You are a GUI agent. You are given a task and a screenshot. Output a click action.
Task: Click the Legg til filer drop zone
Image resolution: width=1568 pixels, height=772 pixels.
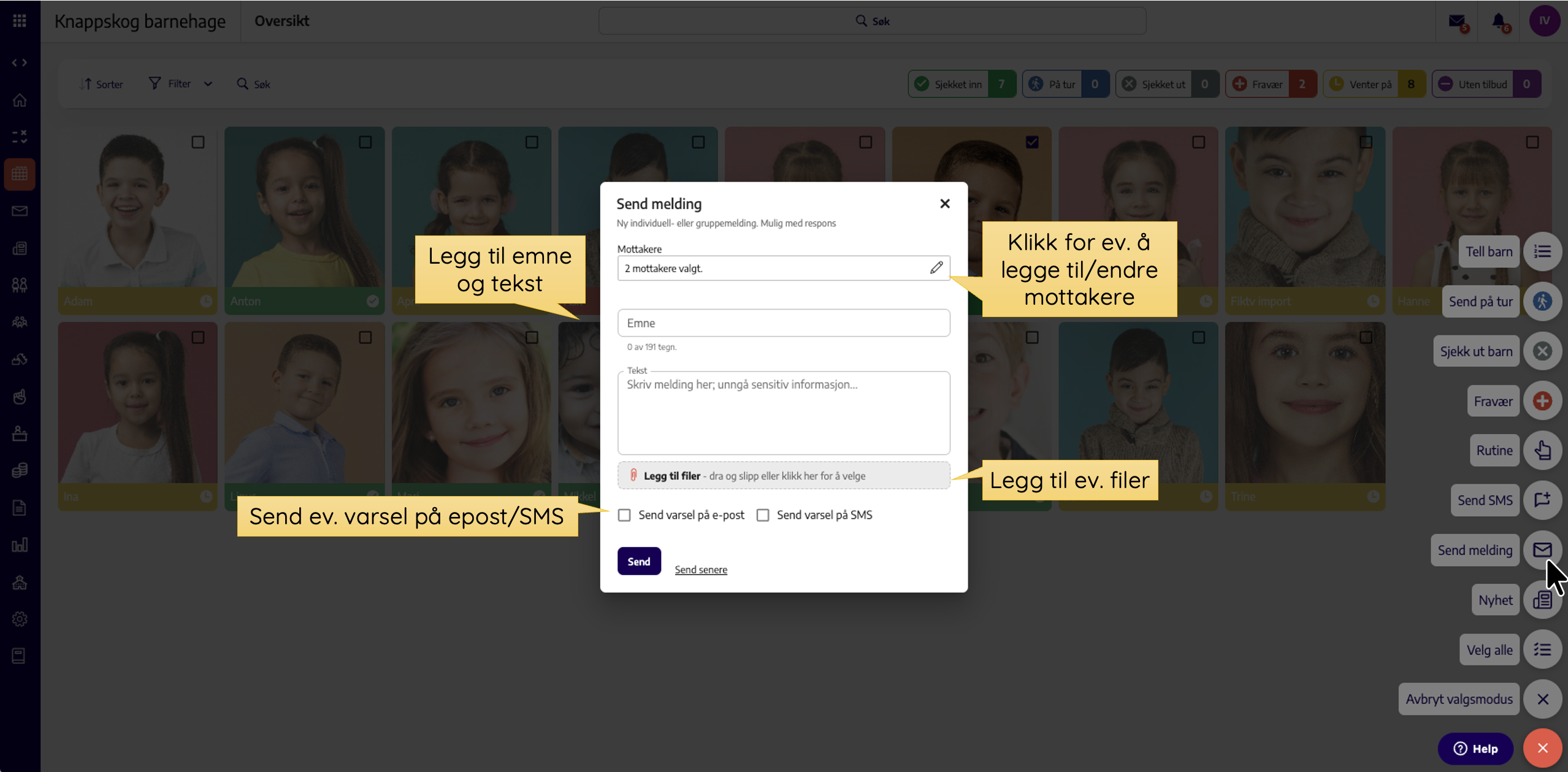pyautogui.click(x=784, y=476)
